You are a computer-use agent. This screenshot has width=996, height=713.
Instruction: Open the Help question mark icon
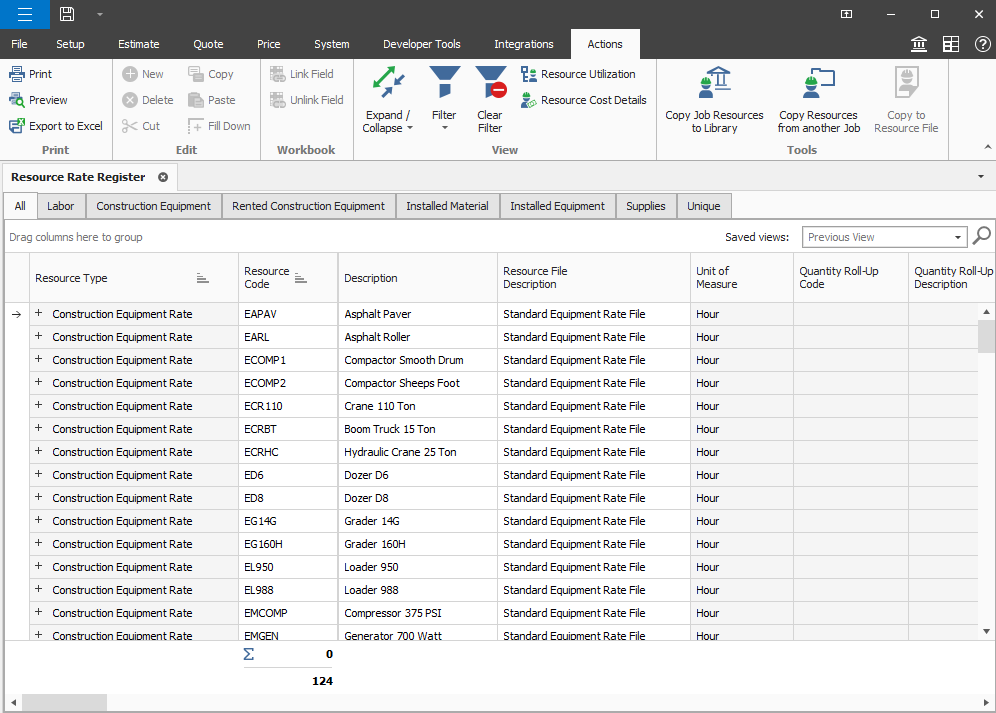[x=982, y=44]
